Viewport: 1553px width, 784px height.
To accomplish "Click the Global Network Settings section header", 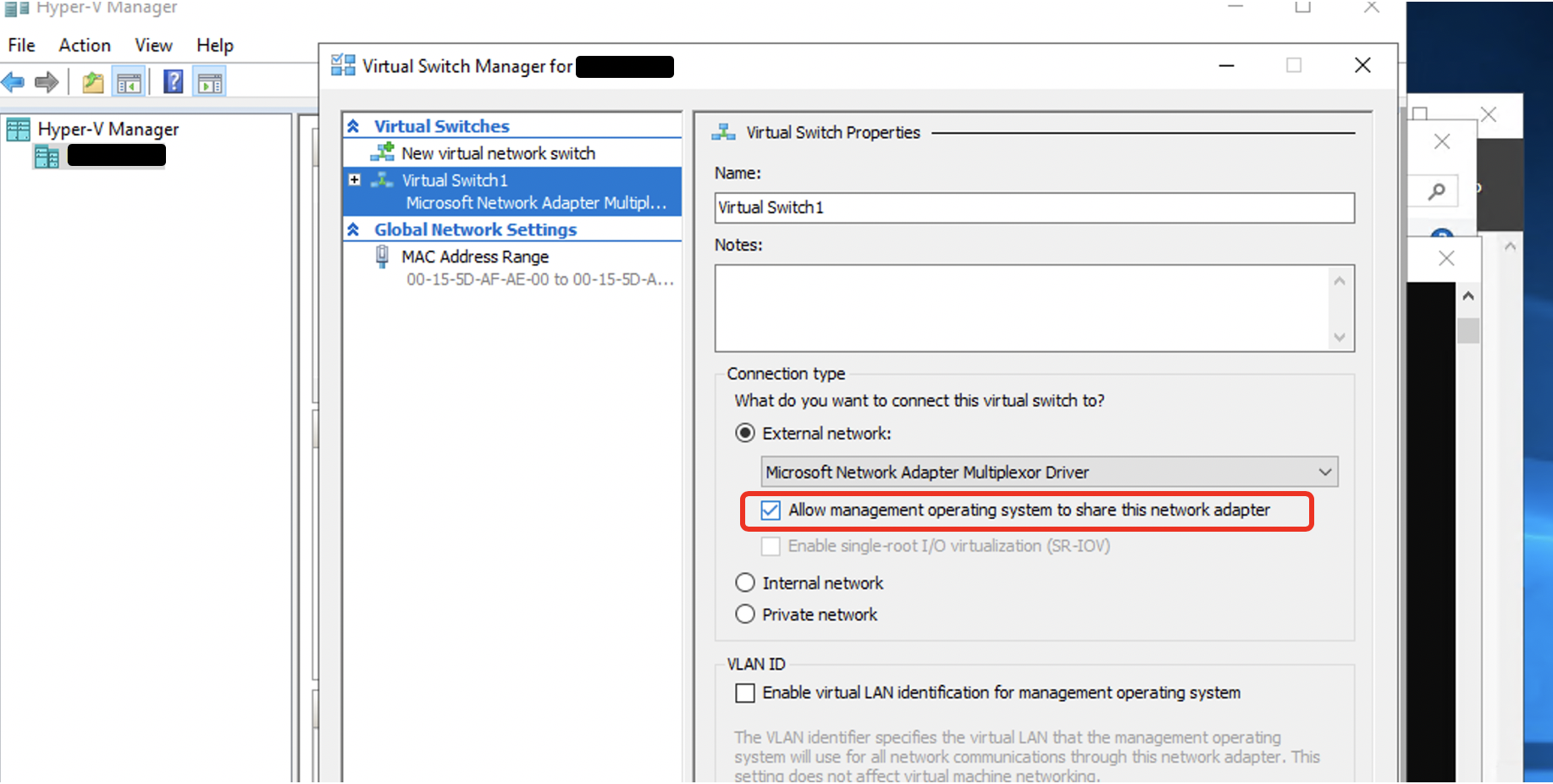I will click(476, 229).
